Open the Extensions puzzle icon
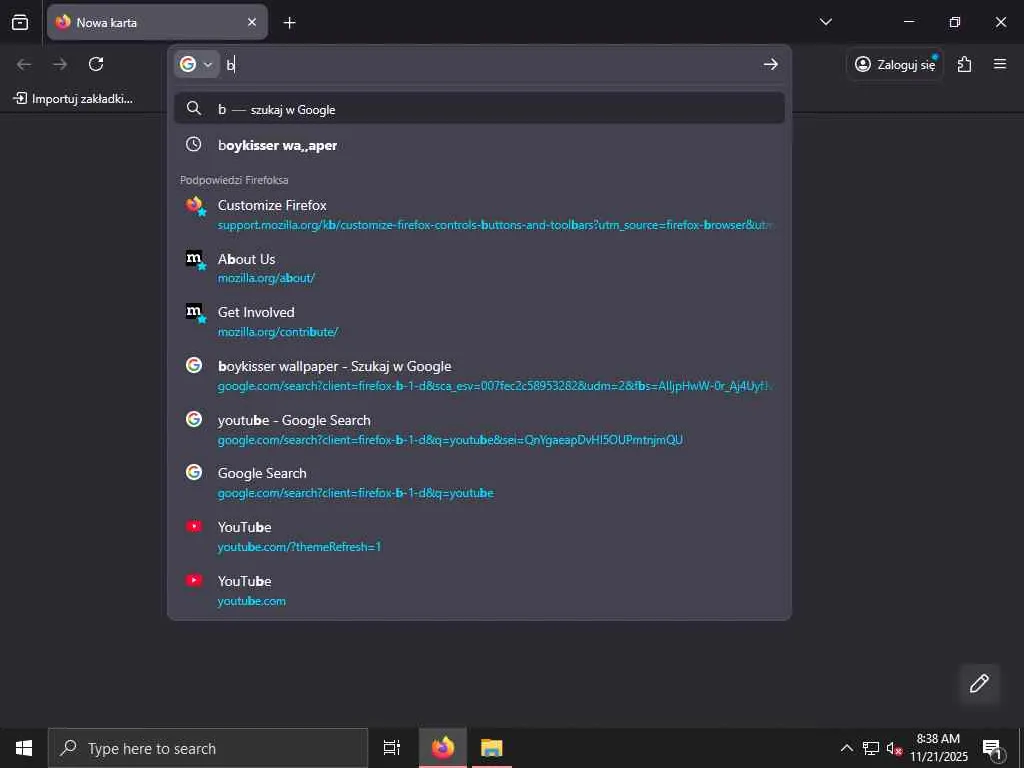Image resolution: width=1024 pixels, height=768 pixels. click(x=965, y=64)
